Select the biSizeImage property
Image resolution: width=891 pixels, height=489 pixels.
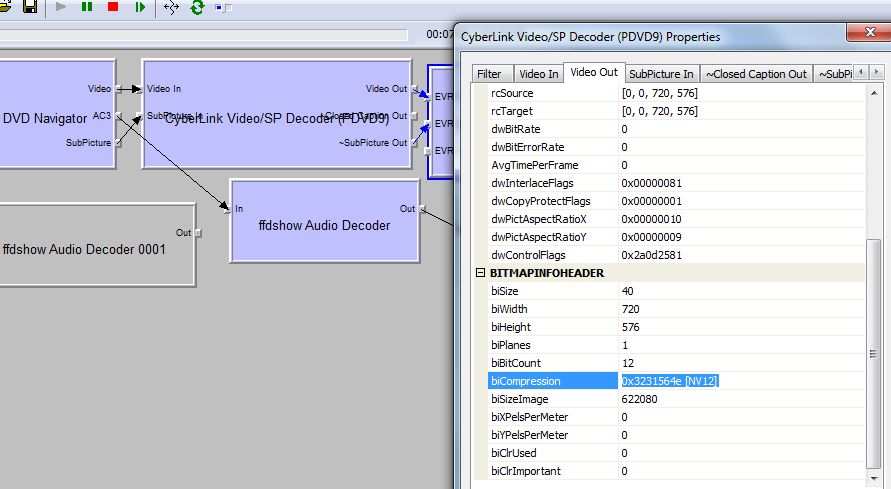676,399
